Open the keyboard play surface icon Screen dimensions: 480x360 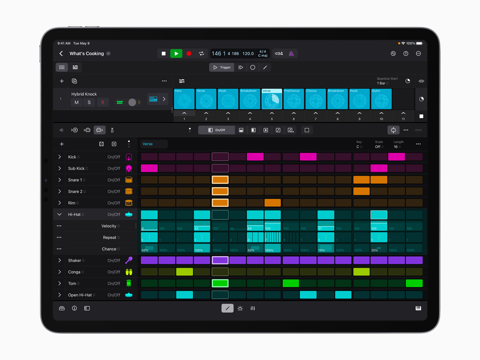click(x=418, y=308)
